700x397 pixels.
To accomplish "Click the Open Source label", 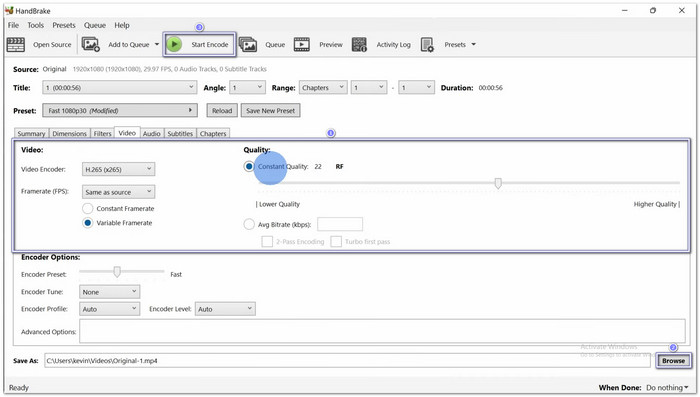I will coord(52,45).
